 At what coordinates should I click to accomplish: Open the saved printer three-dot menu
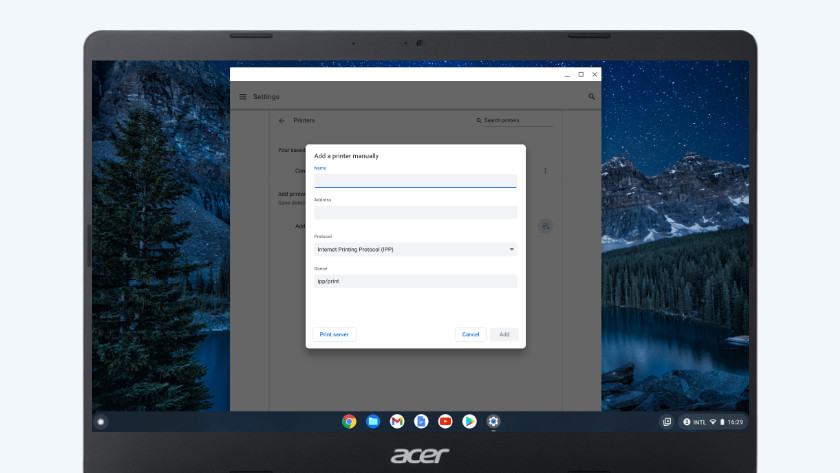545,171
